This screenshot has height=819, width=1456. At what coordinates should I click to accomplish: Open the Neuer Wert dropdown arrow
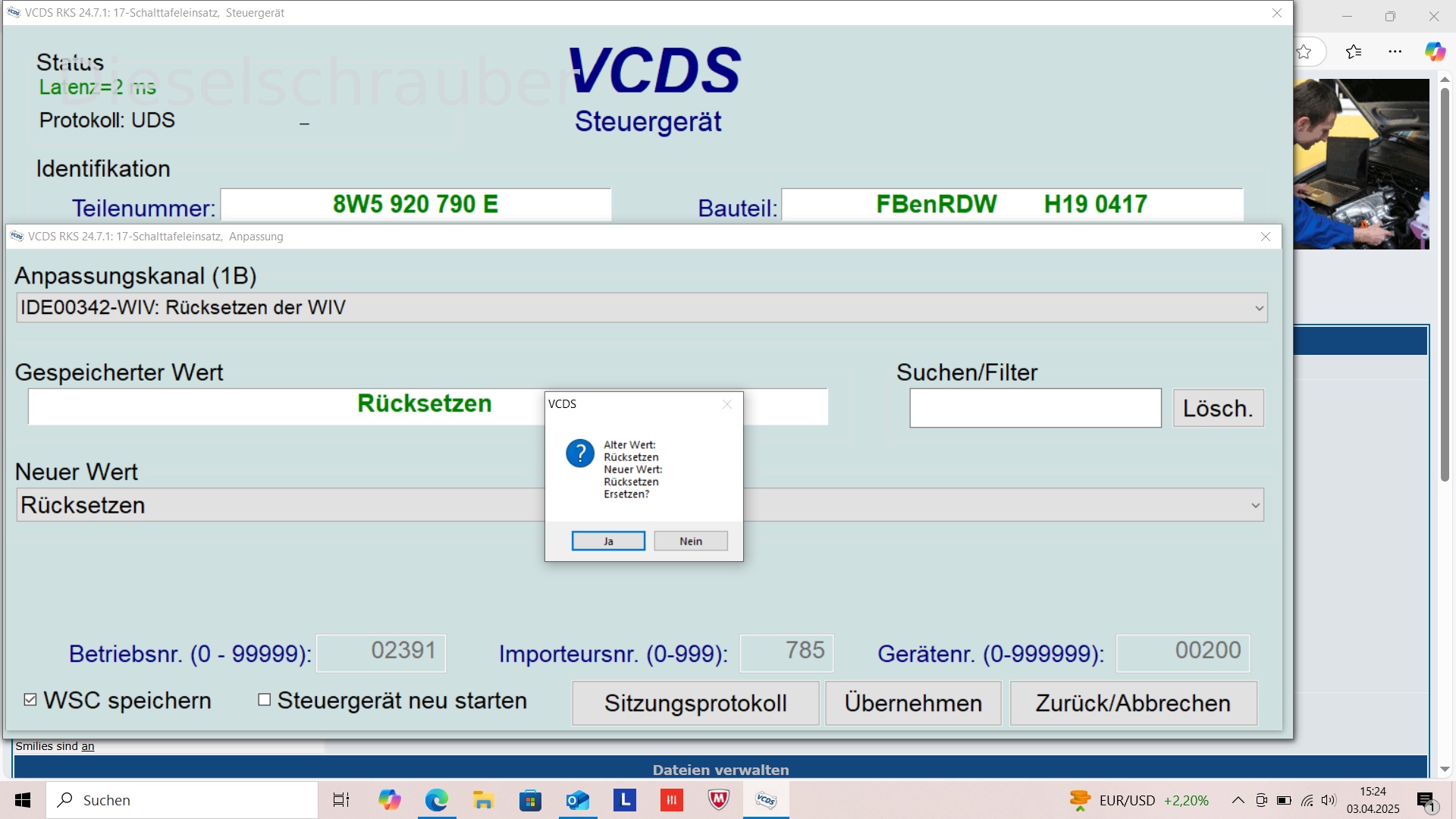(1256, 506)
